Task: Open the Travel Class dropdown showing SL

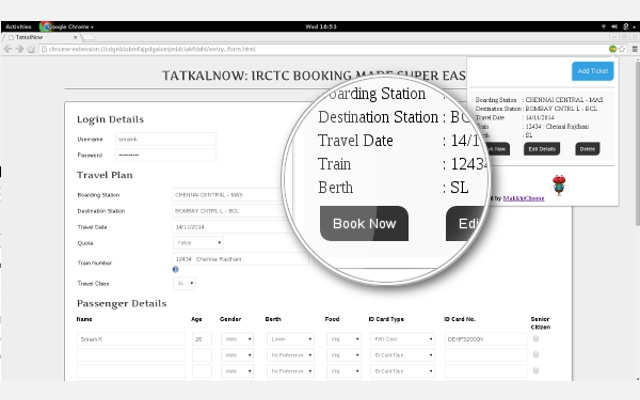Action: click(184, 283)
